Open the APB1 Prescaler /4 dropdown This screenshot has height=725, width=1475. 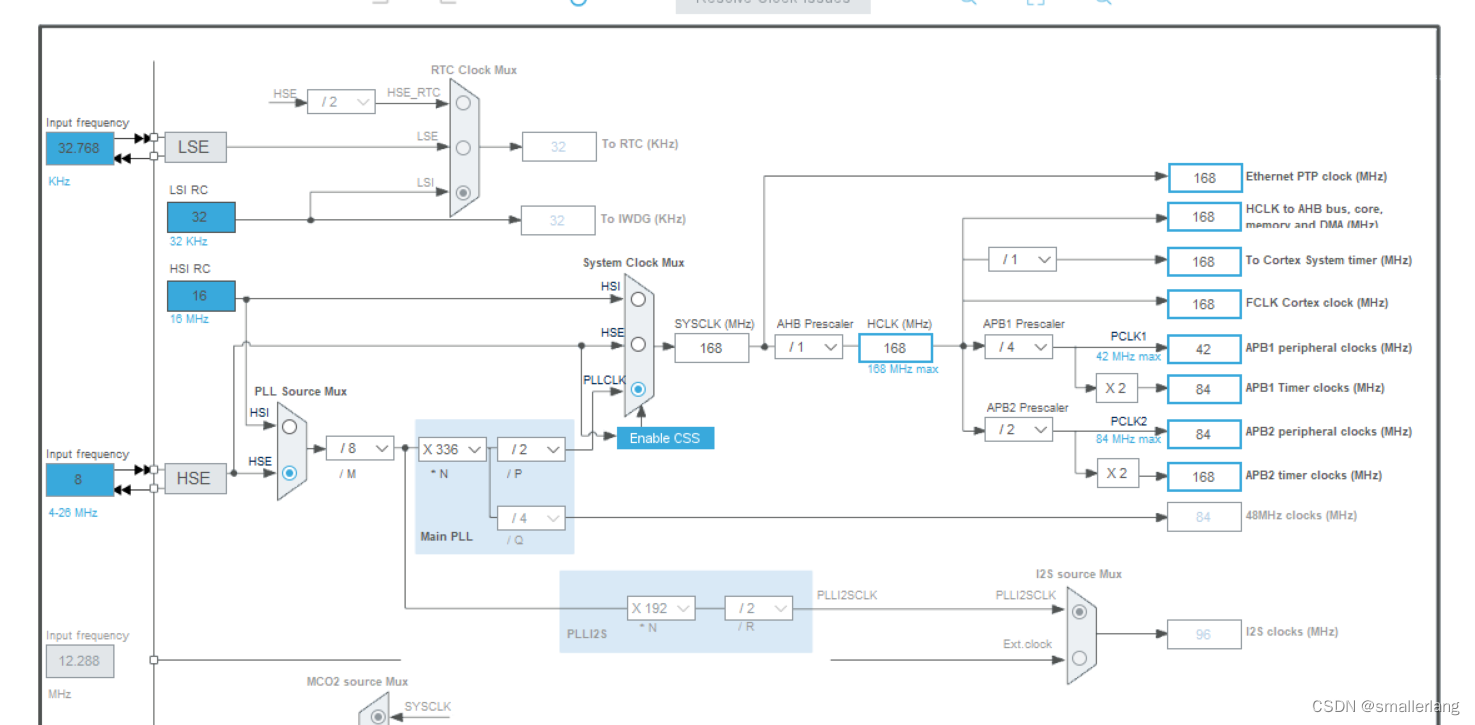click(1018, 347)
